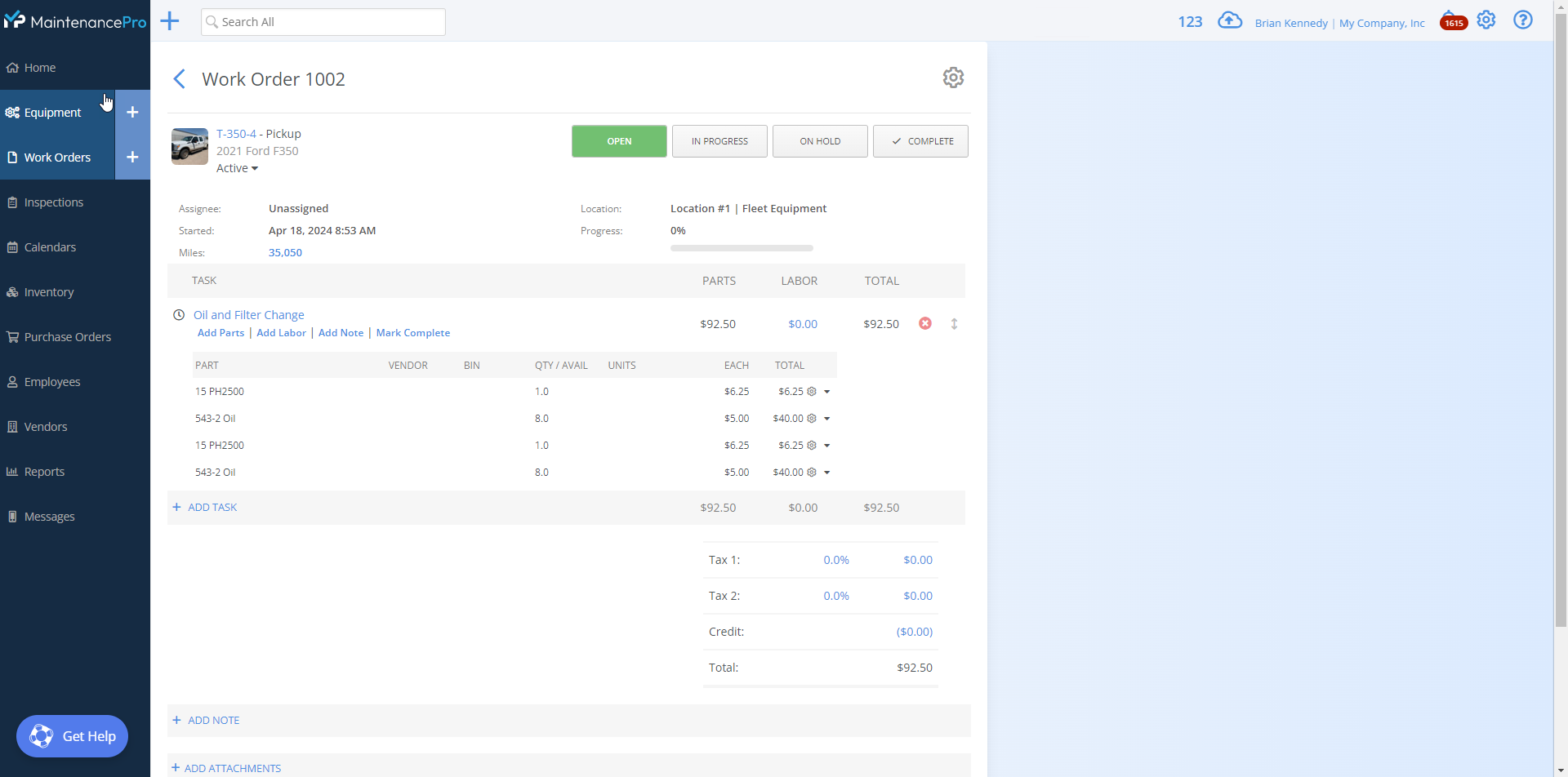Viewport: 1568px width, 777px height.
Task: Mark work order Complete
Action: [x=920, y=141]
